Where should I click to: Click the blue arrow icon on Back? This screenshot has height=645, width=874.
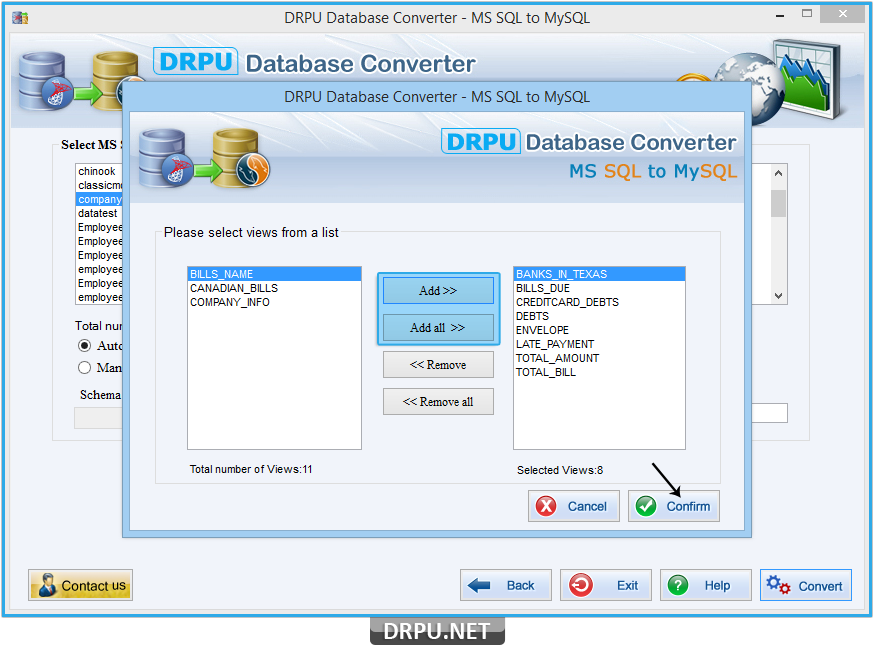(479, 585)
